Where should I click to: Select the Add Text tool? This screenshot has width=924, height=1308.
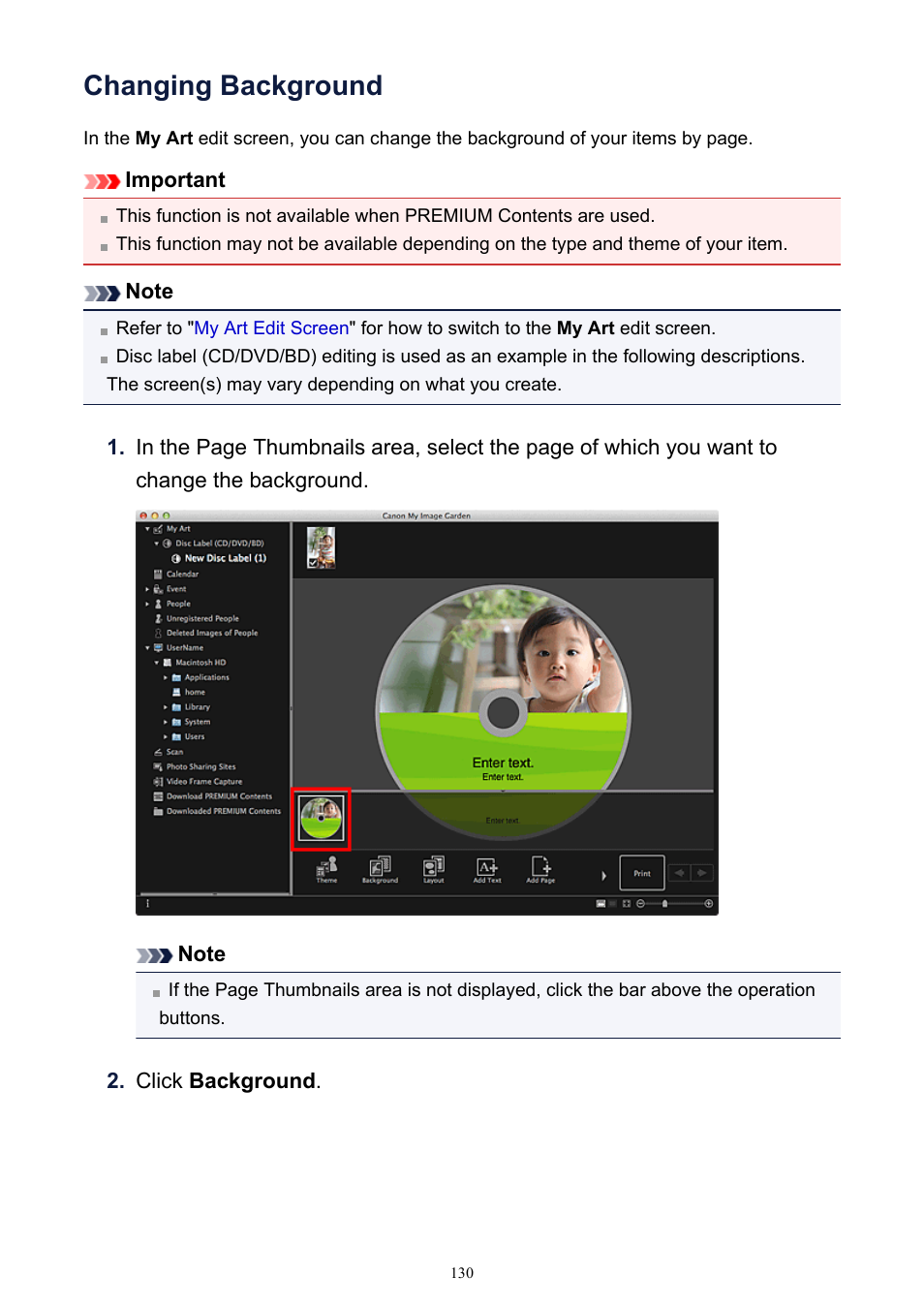(487, 869)
